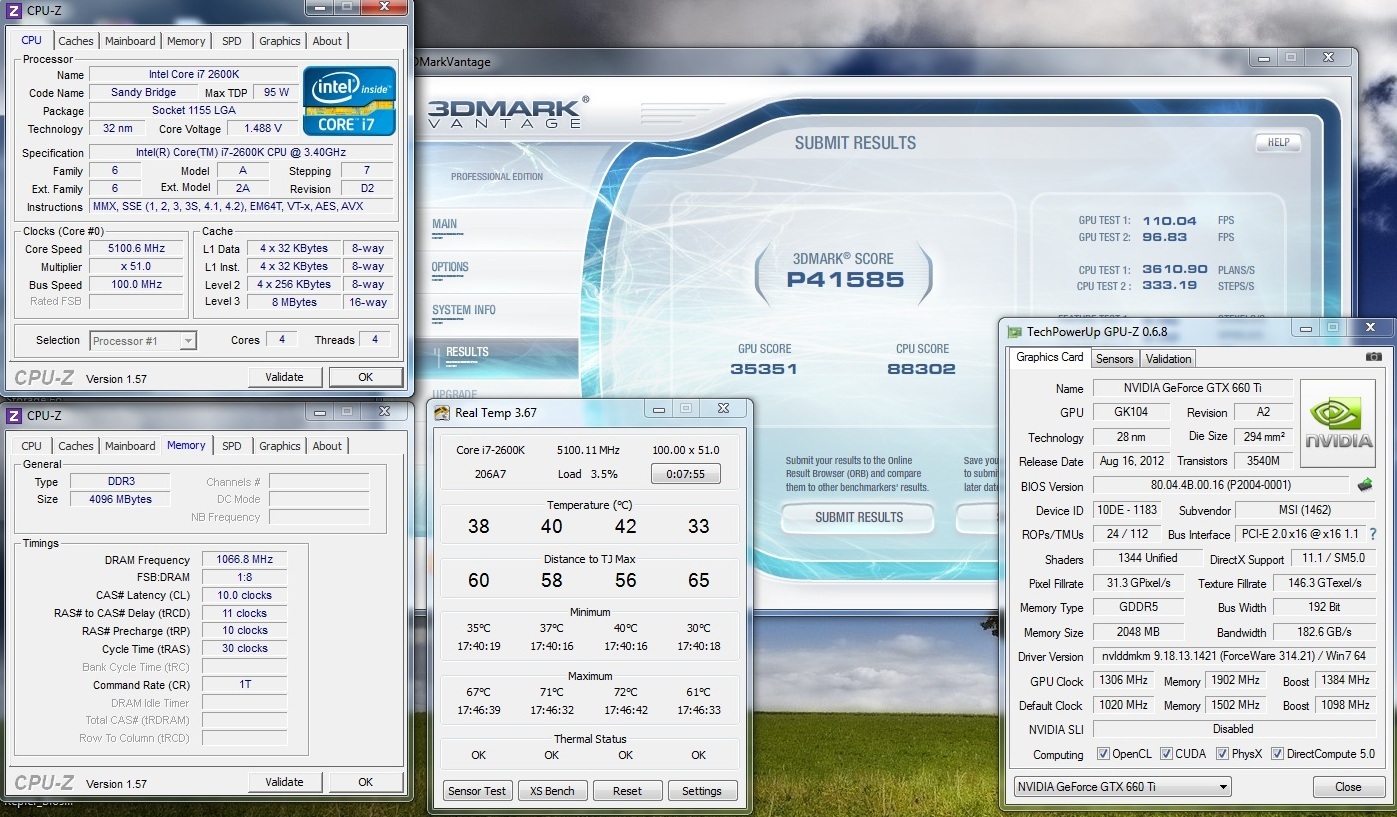Click the HELP button in 3DMark Vantage
This screenshot has height=817, width=1397.
point(1278,142)
